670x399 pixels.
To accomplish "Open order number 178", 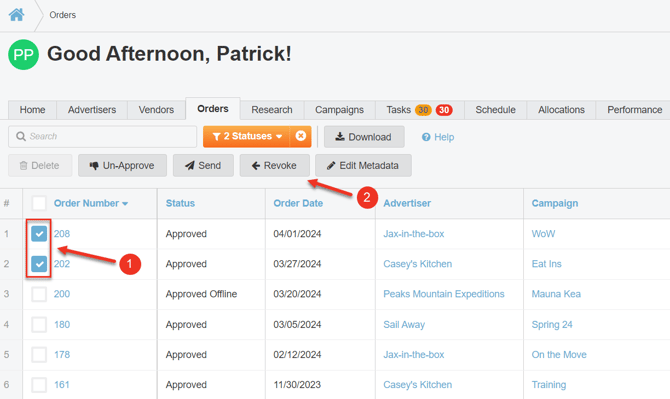I will point(62,355).
